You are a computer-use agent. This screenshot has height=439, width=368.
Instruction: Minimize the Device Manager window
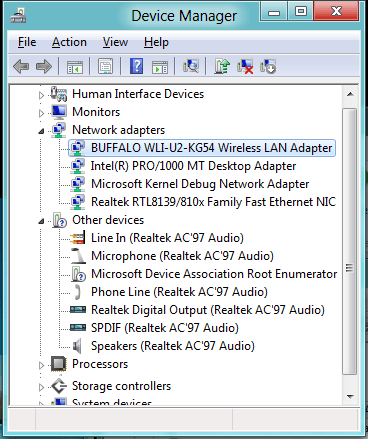pos(274,12)
